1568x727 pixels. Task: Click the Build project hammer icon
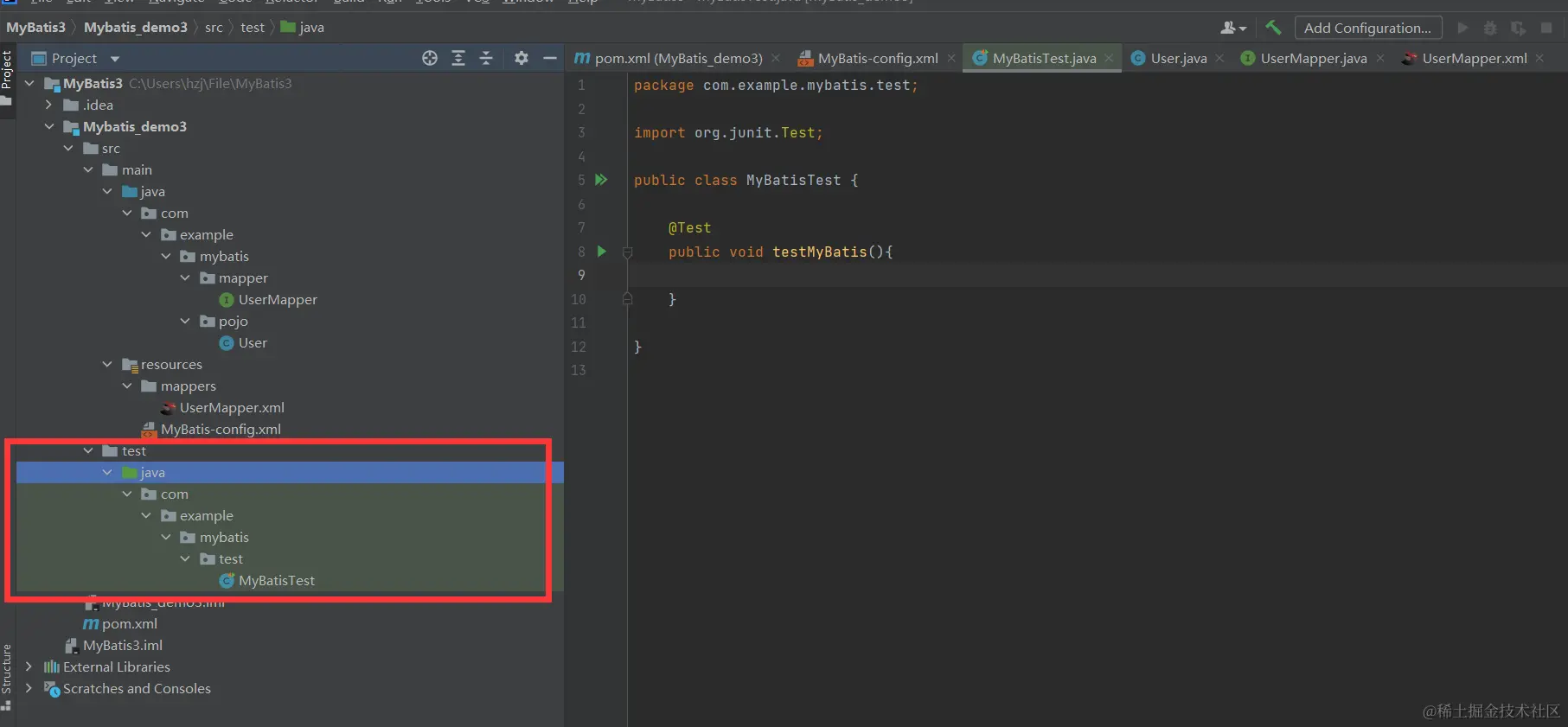tap(1273, 28)
